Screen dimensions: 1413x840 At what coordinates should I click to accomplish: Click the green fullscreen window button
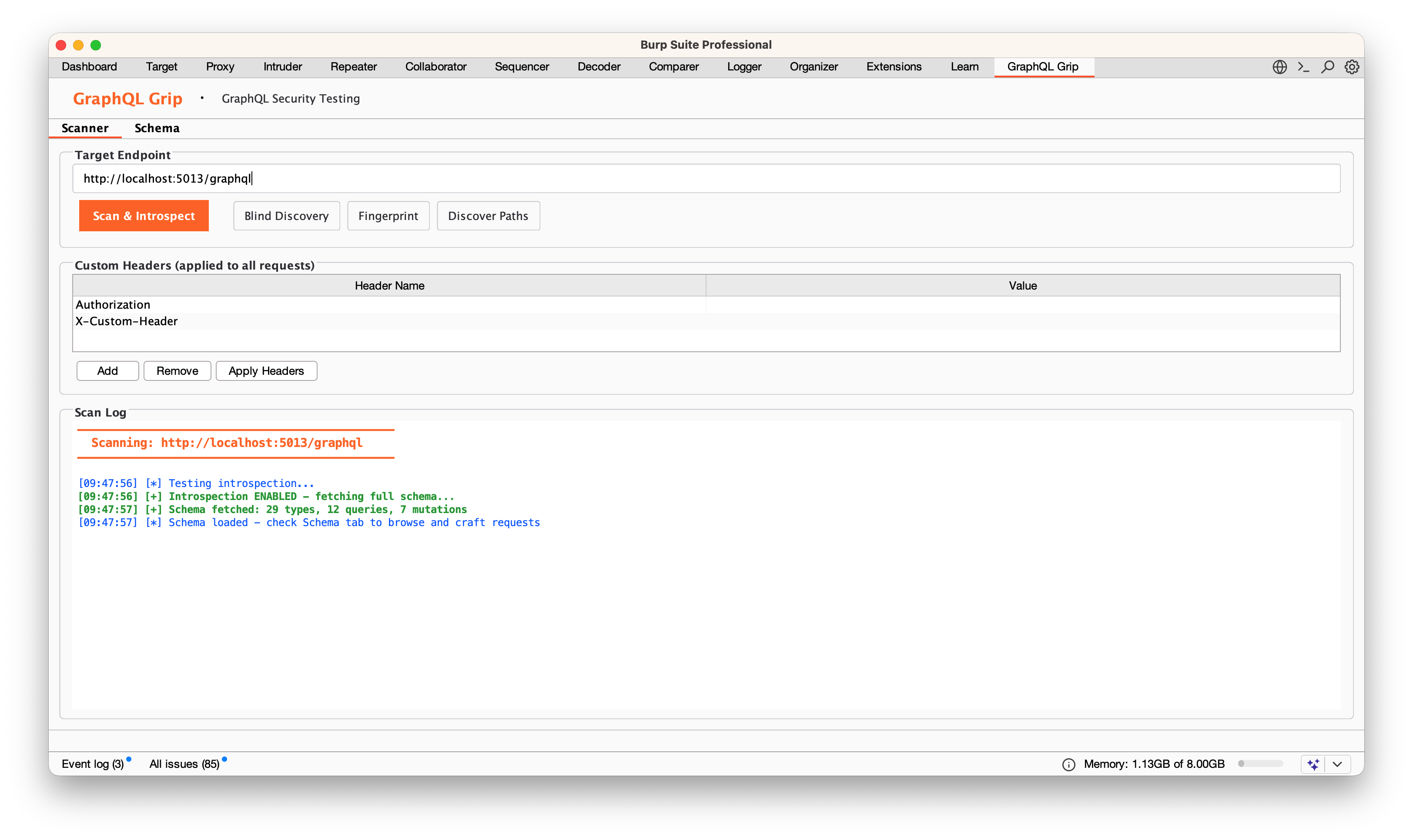click(96, 45)
